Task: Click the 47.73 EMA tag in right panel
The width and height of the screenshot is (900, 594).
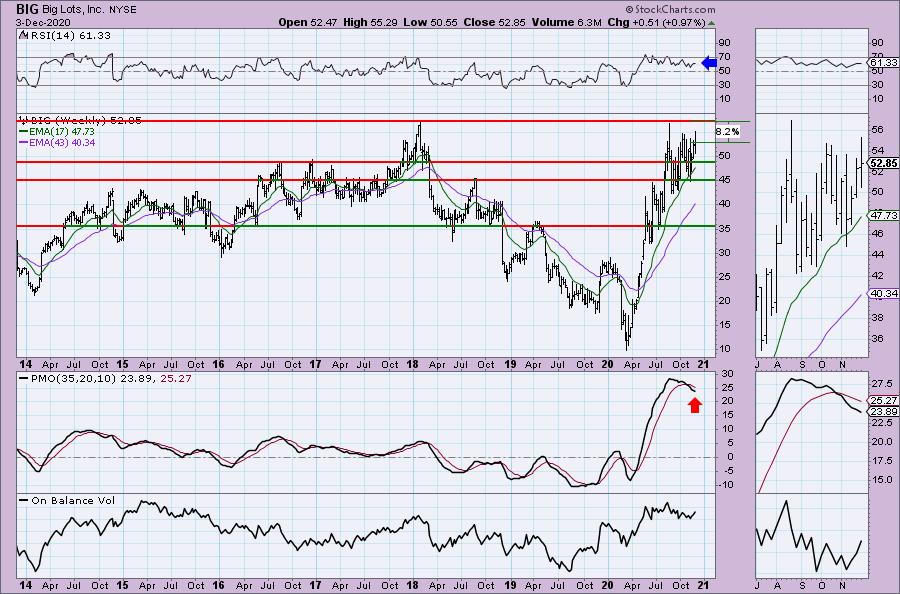Action: point(884,215)
